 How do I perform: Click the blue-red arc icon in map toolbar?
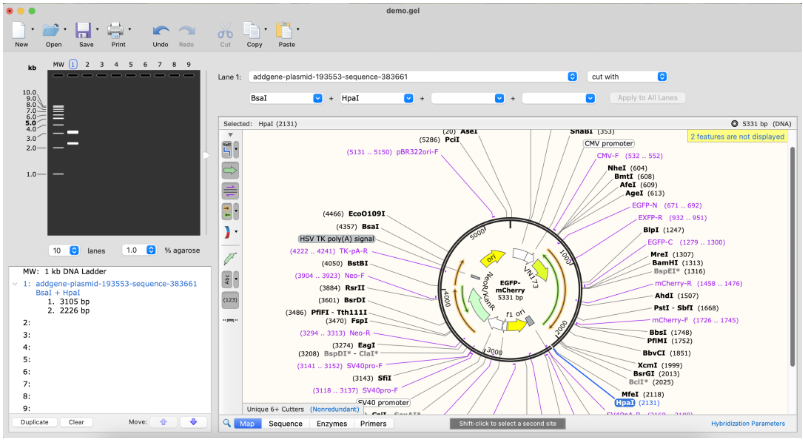[227, 232]
